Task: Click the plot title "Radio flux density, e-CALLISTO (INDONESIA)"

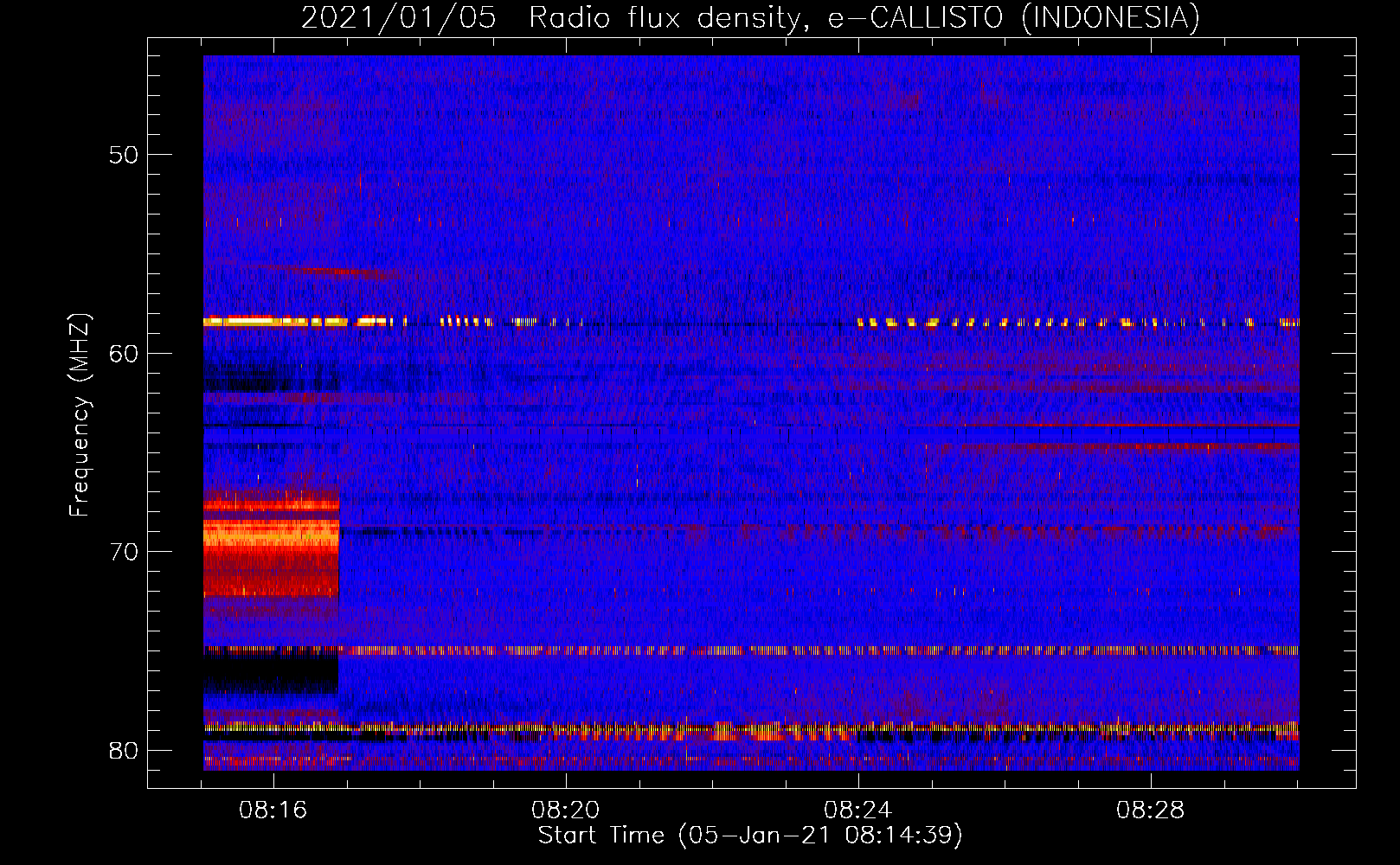Action: 864,18
